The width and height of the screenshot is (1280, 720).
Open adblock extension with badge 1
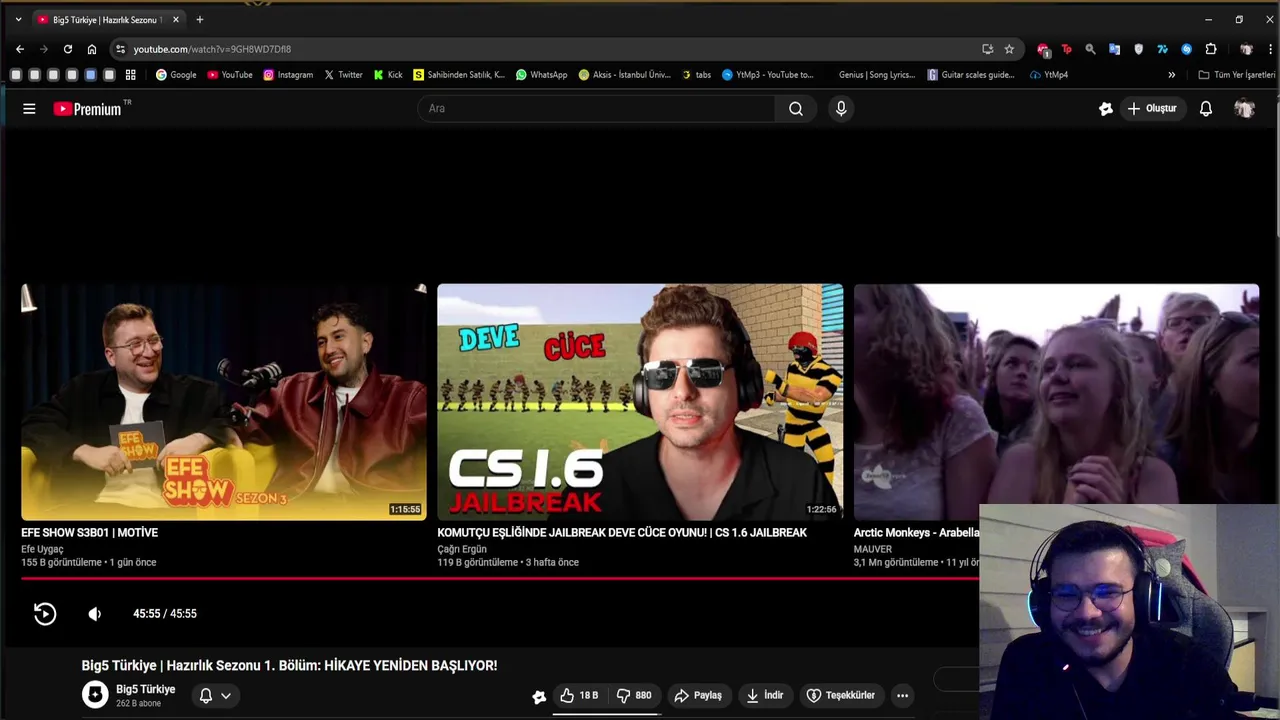1043,49
